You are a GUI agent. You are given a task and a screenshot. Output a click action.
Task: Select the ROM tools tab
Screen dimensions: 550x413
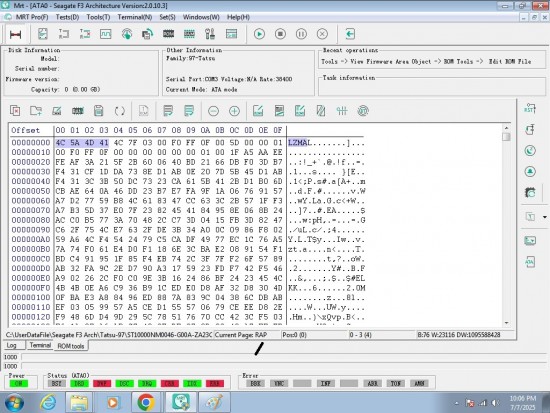71,346
